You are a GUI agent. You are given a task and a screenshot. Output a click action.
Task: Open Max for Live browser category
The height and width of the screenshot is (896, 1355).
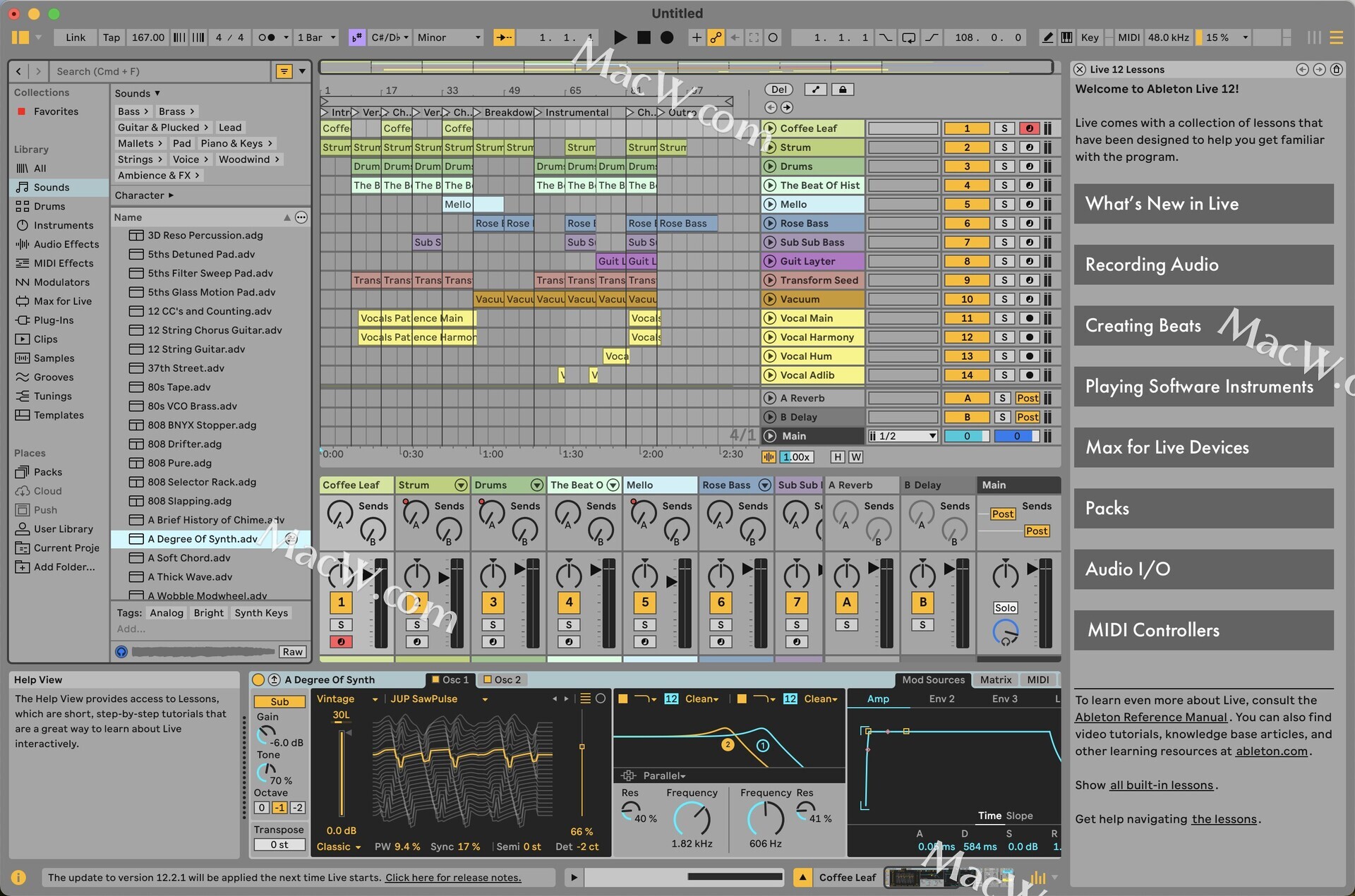click(63, 301)
